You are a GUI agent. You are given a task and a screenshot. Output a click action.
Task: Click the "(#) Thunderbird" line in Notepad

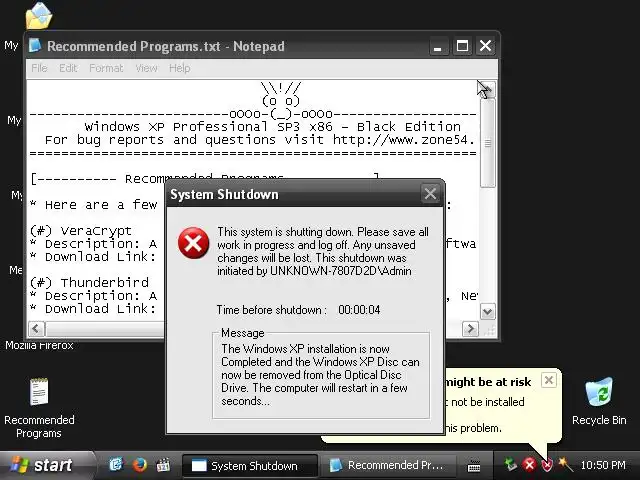pyautogui.click(x=89, y=282)
